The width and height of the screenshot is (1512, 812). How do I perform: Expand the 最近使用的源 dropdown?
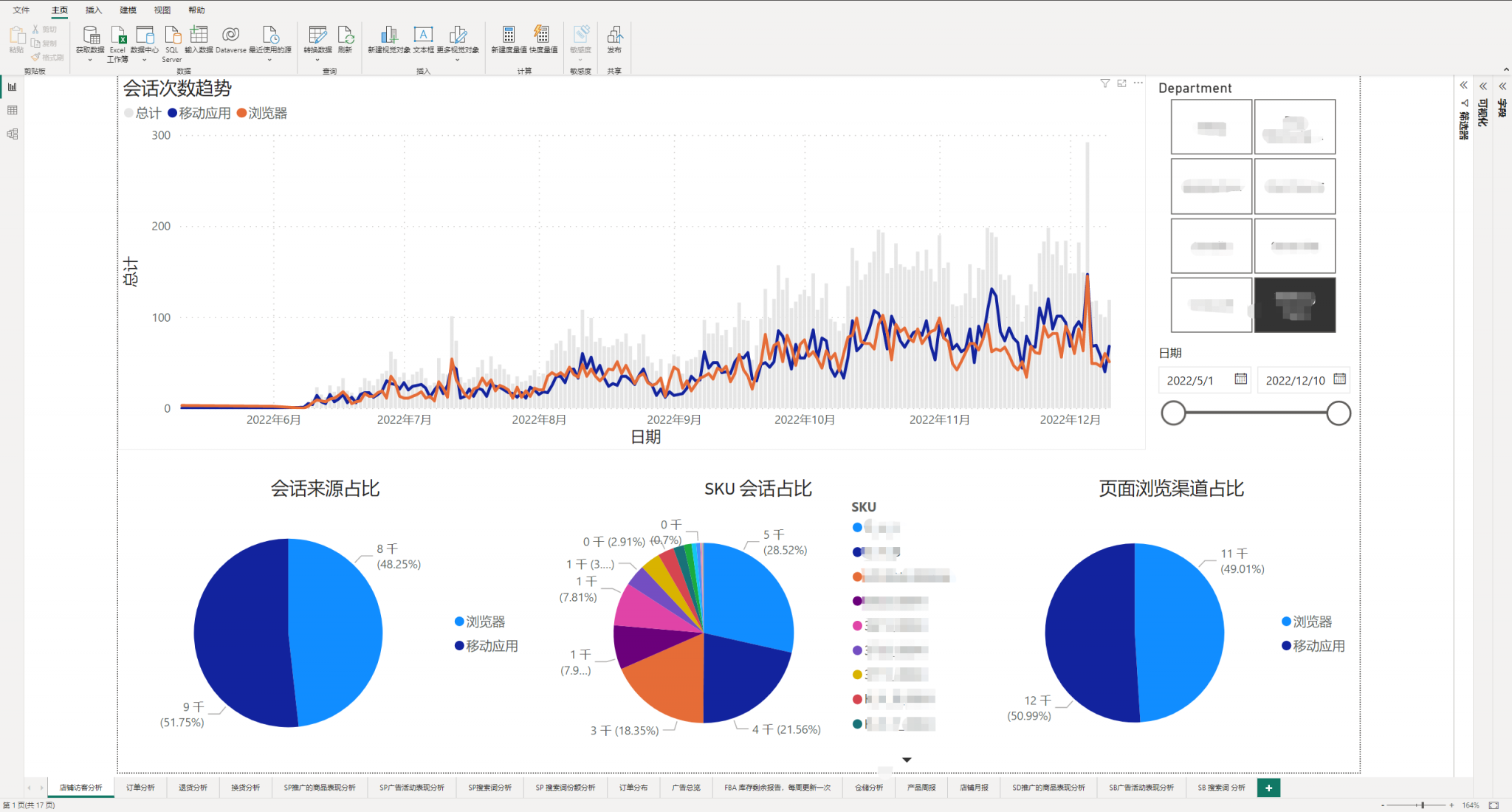pyautogui.click(x=269, y=59)
